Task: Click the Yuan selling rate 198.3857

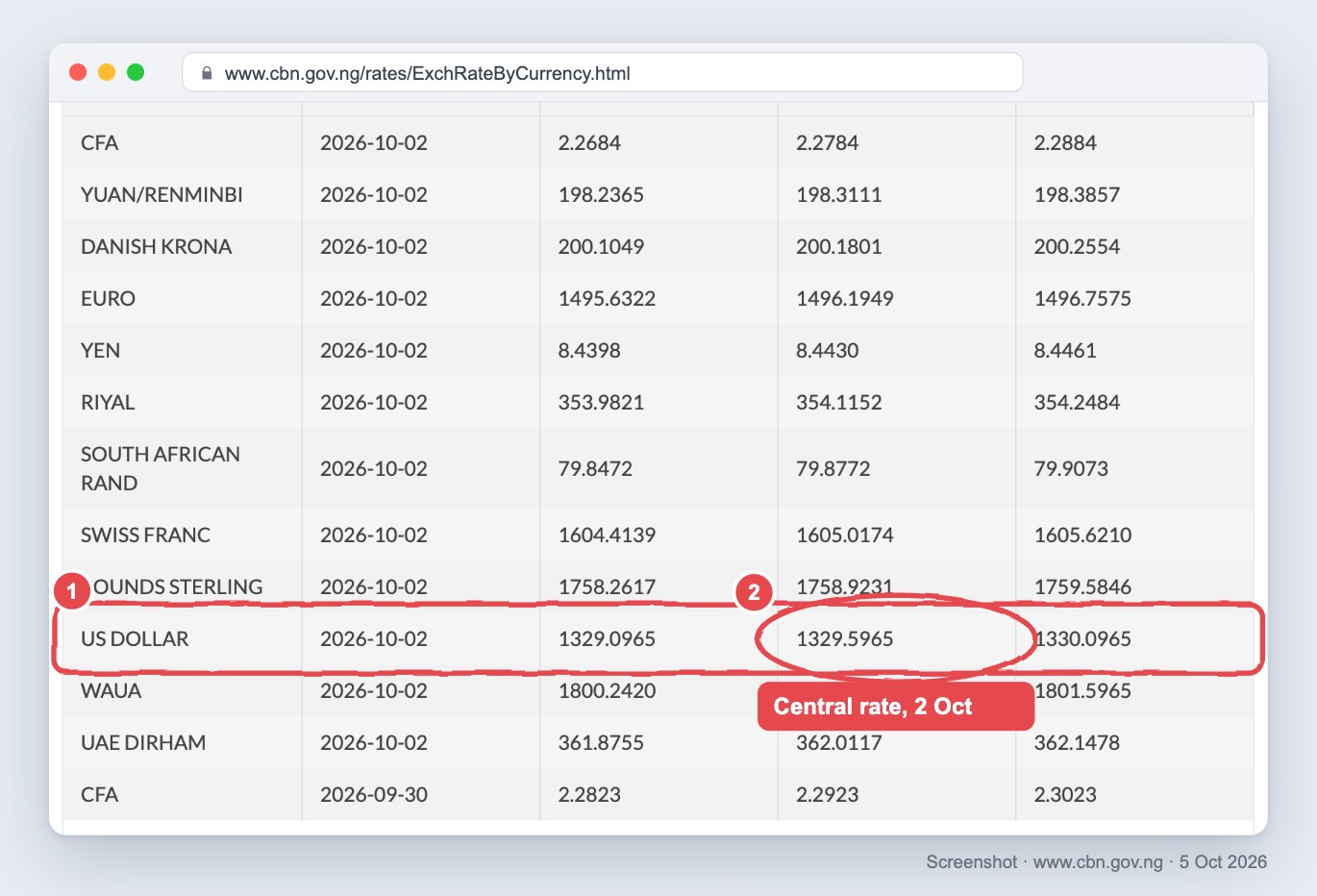Action: [1078, 195]
